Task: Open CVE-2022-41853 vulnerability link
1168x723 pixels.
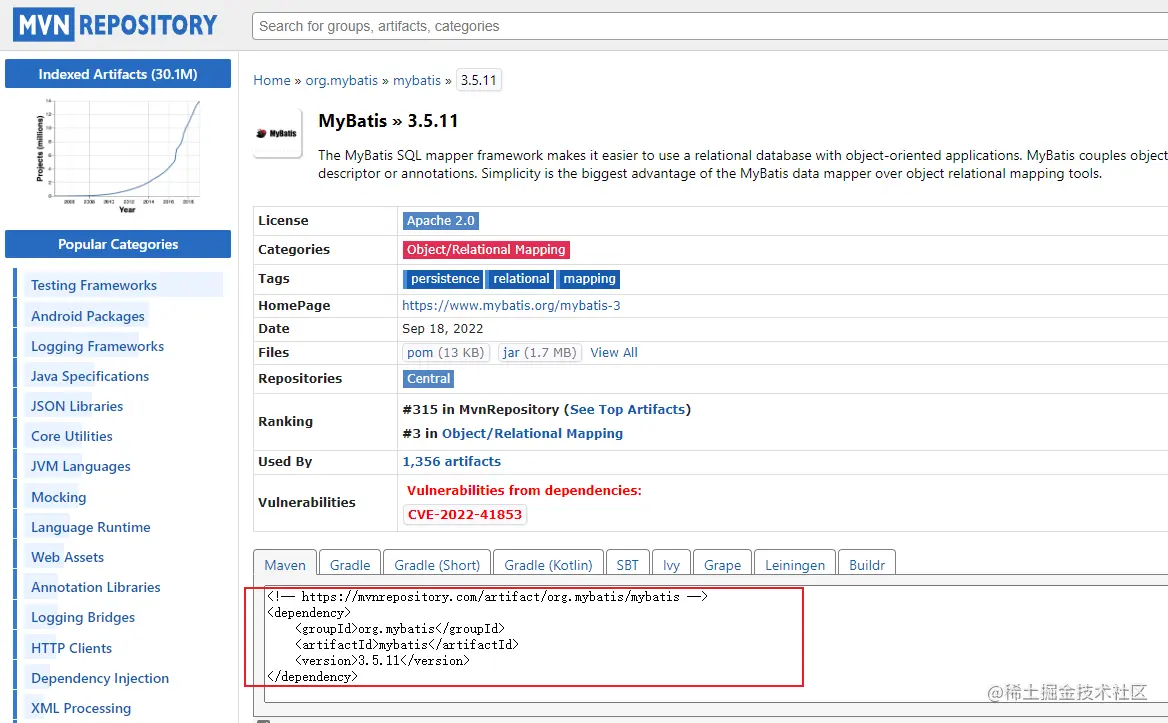Action: click(x=465, y=515)
